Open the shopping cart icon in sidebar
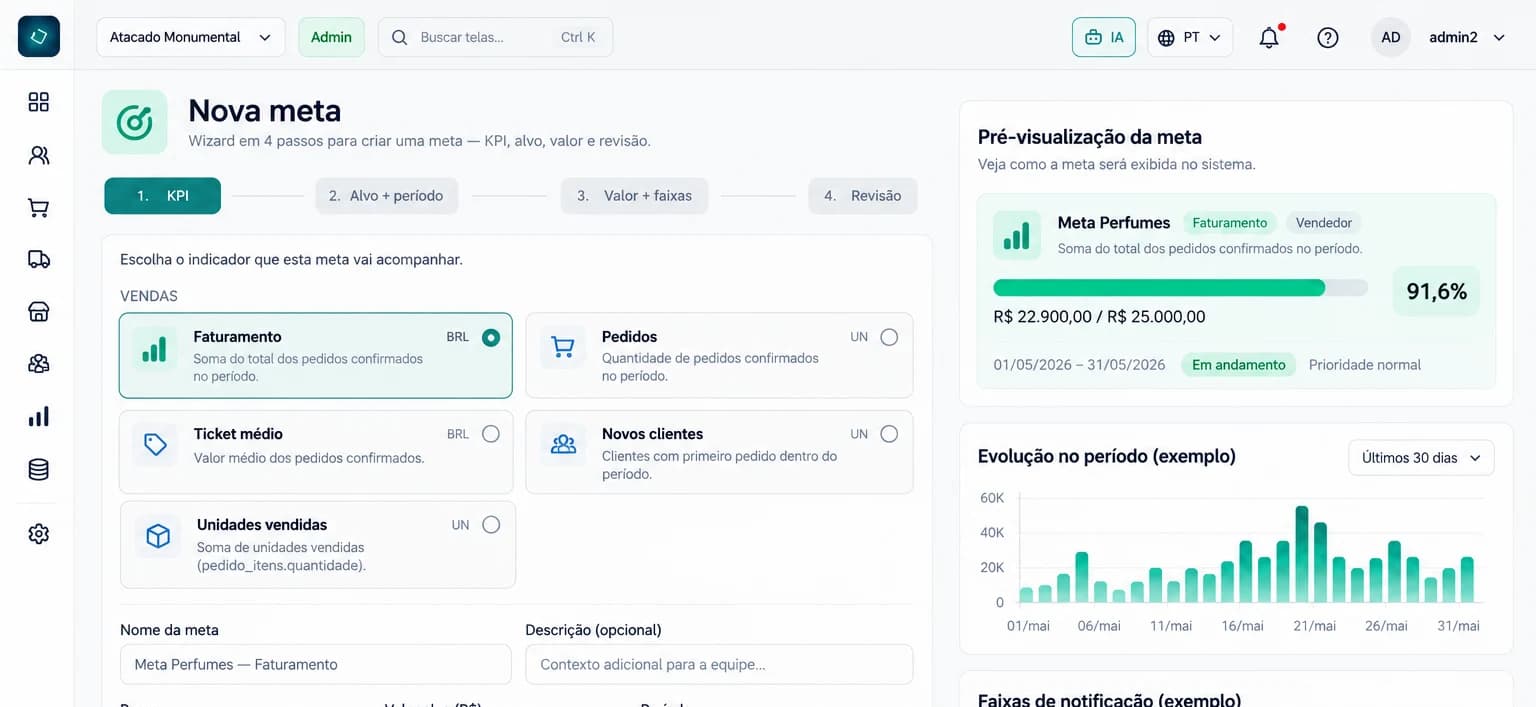This screenshot has height=707, width=1536. tap(39, 208)
